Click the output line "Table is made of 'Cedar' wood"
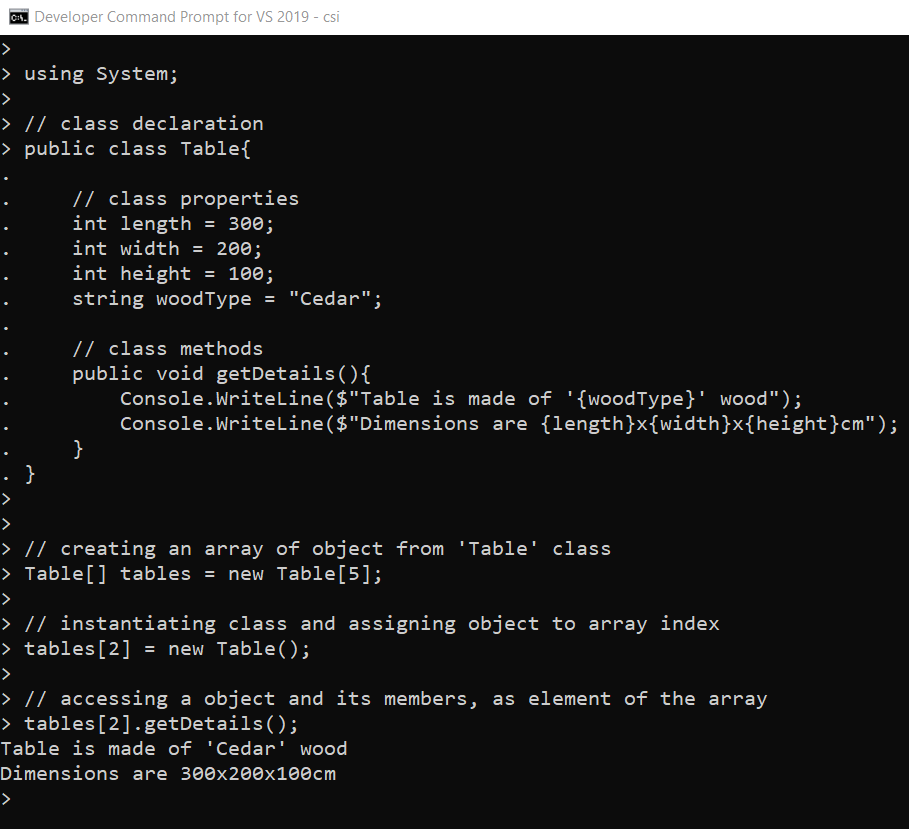This screenshot has width=909, height=829. point(174,749)
